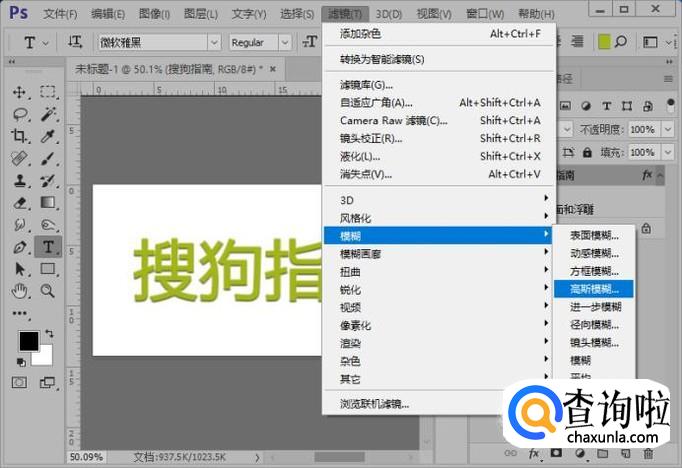Toggle text orientation in options bar
This screenshot has height=468, width=682.
(x=75, y=42)
